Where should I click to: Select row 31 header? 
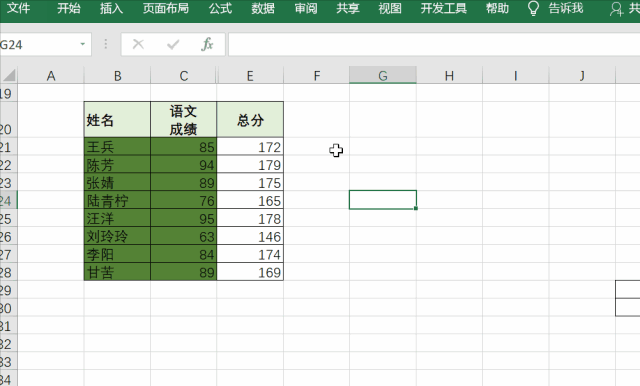8,326
